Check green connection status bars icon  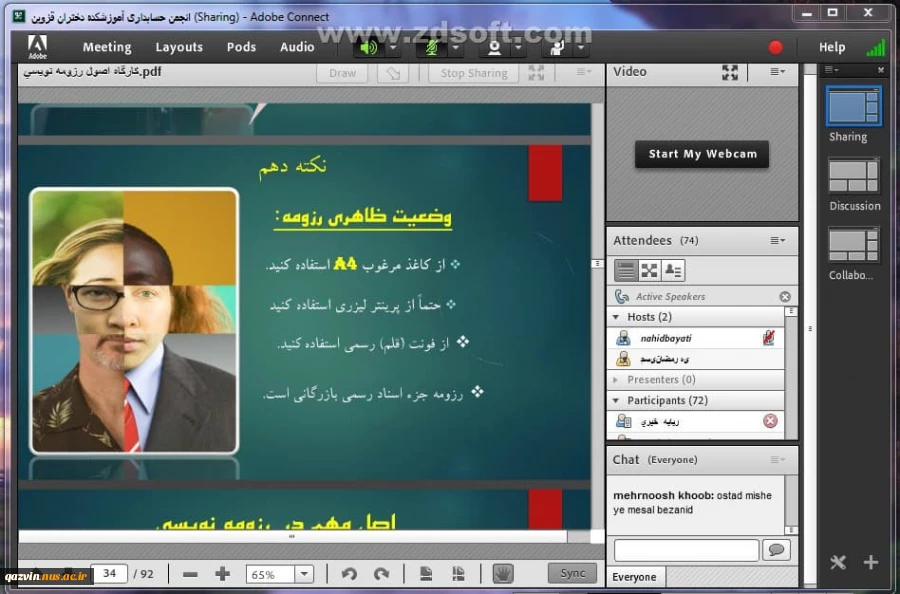pyautogui.click(x=875, y=47)
